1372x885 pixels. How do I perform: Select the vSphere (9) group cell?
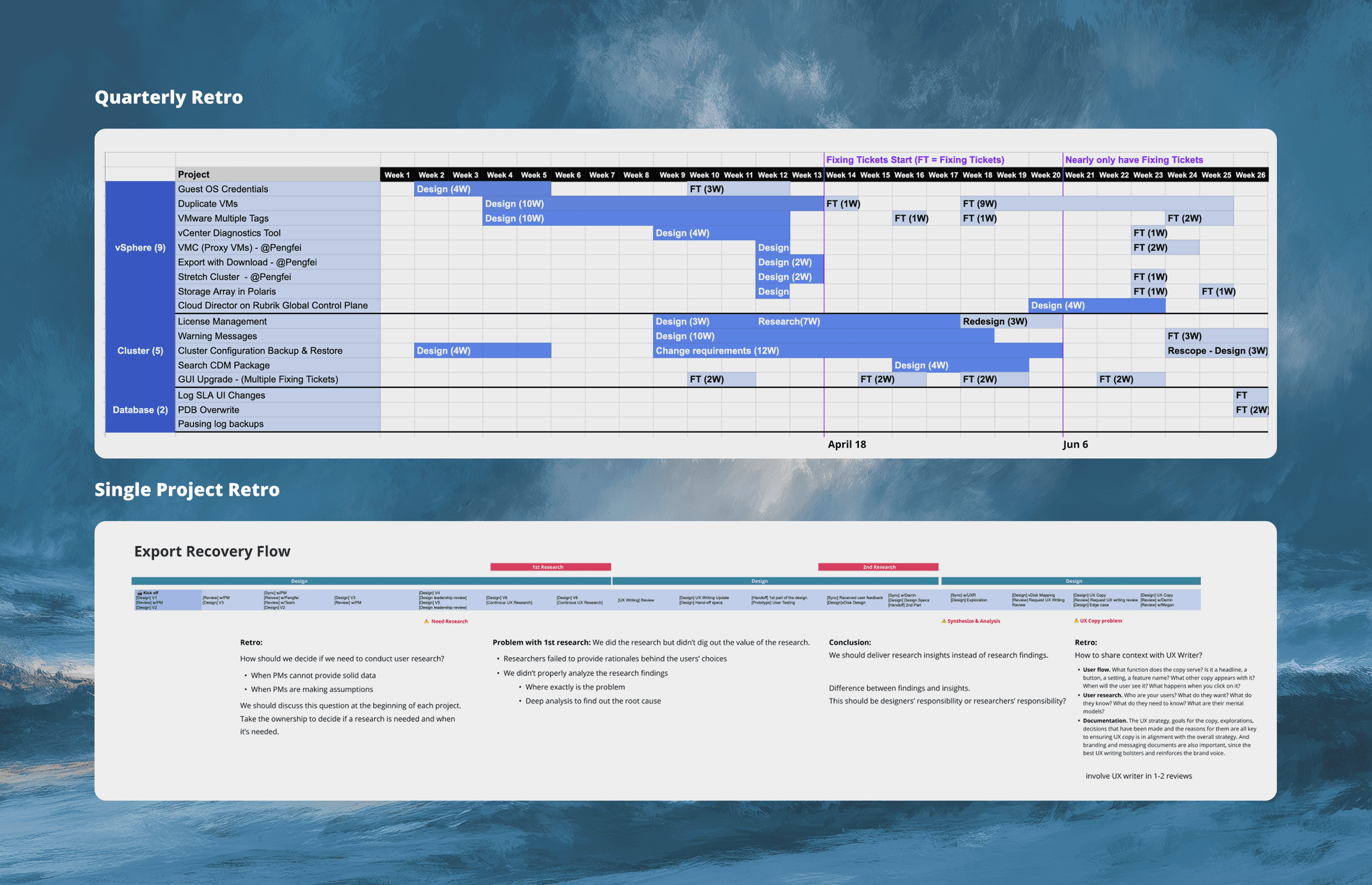[x=140, y=247]
